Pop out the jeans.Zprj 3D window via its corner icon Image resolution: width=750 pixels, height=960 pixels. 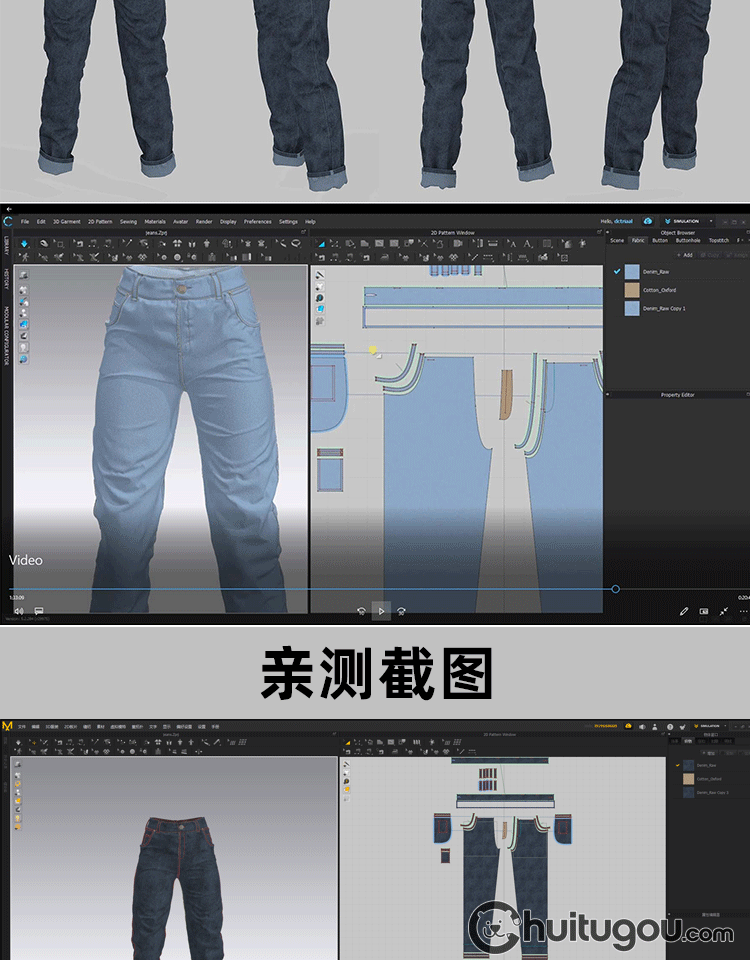(304, 233)
